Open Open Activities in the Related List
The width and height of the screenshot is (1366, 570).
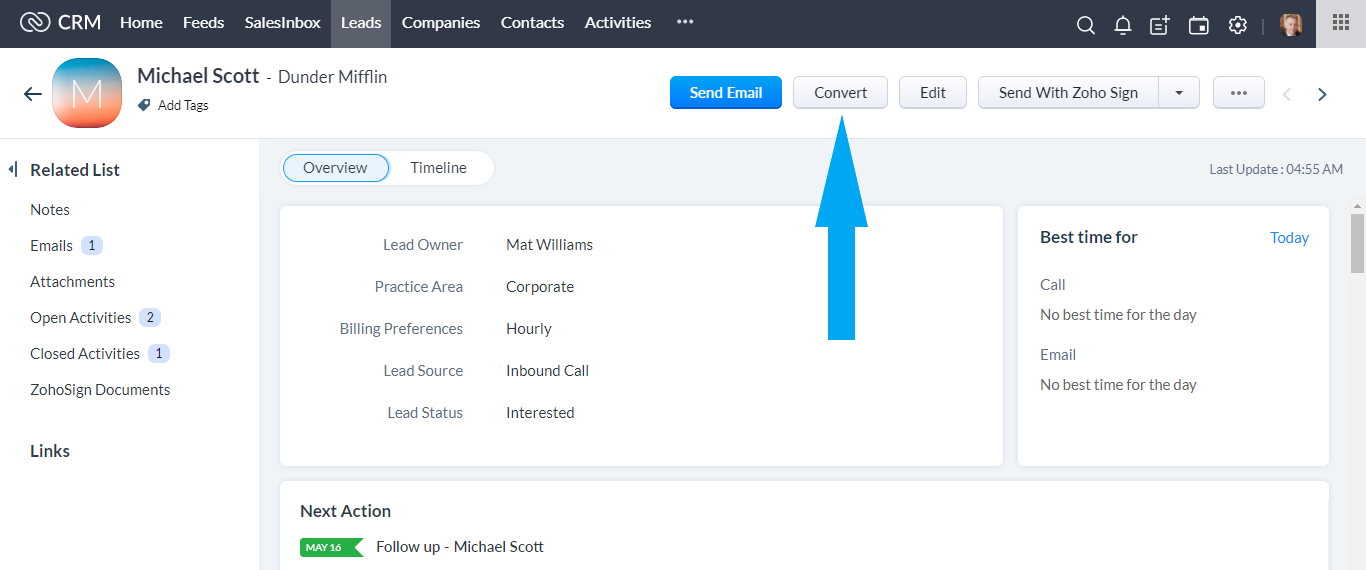[80, 318]
